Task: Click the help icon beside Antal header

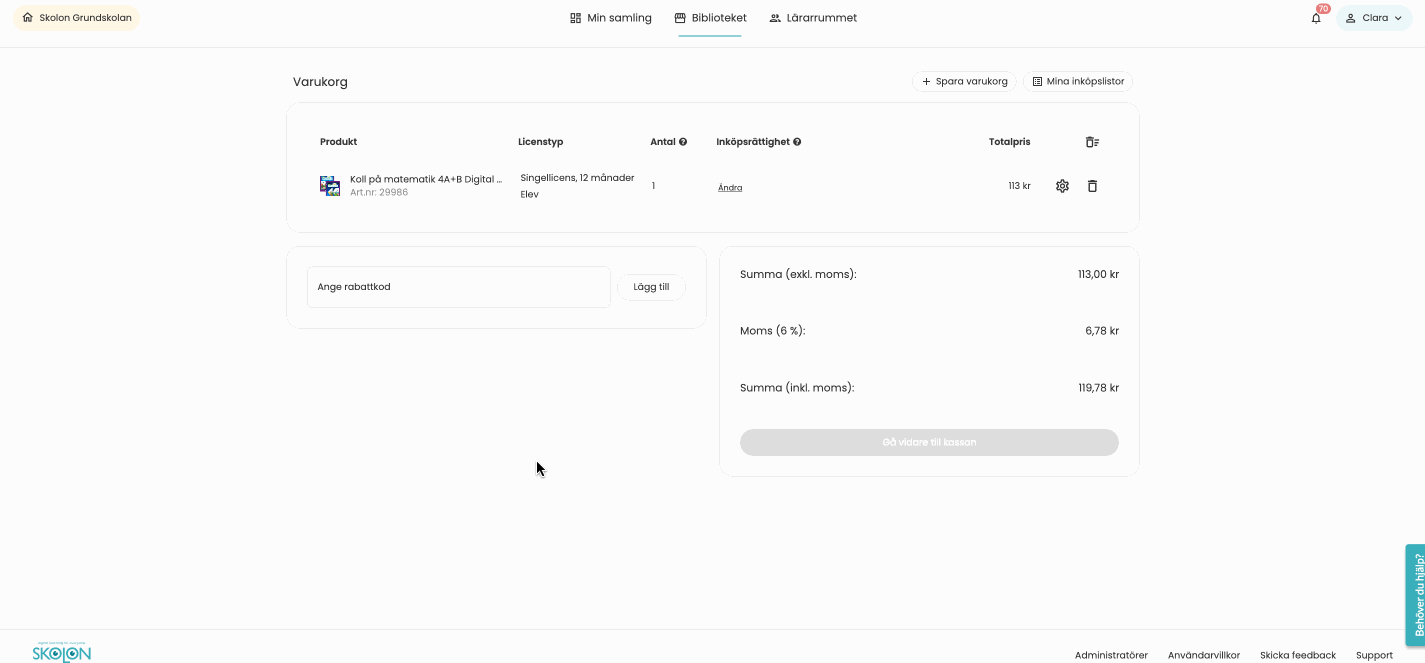Action: [x=683, y=141]
